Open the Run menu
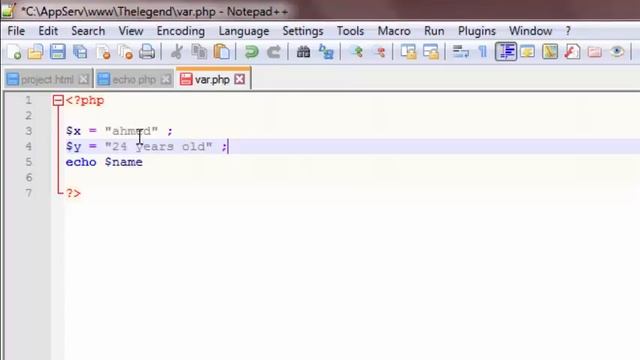Screen dimensions: 640x360 pyautogui.click(x=434, y=31)
